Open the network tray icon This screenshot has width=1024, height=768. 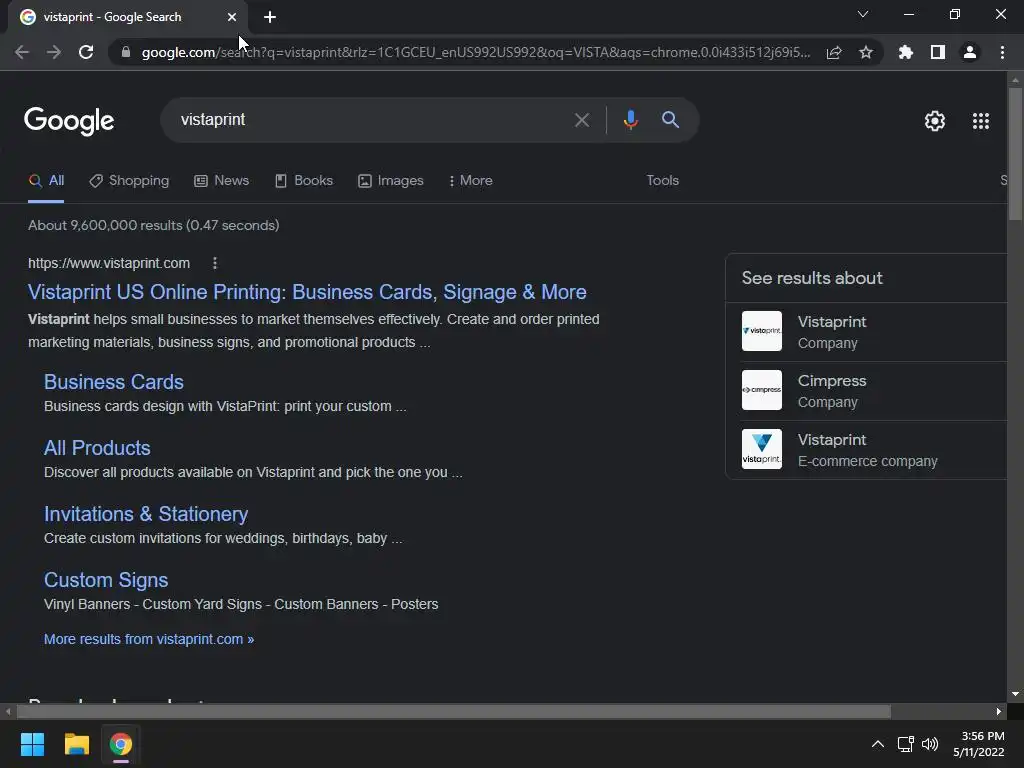click(905, 744)
